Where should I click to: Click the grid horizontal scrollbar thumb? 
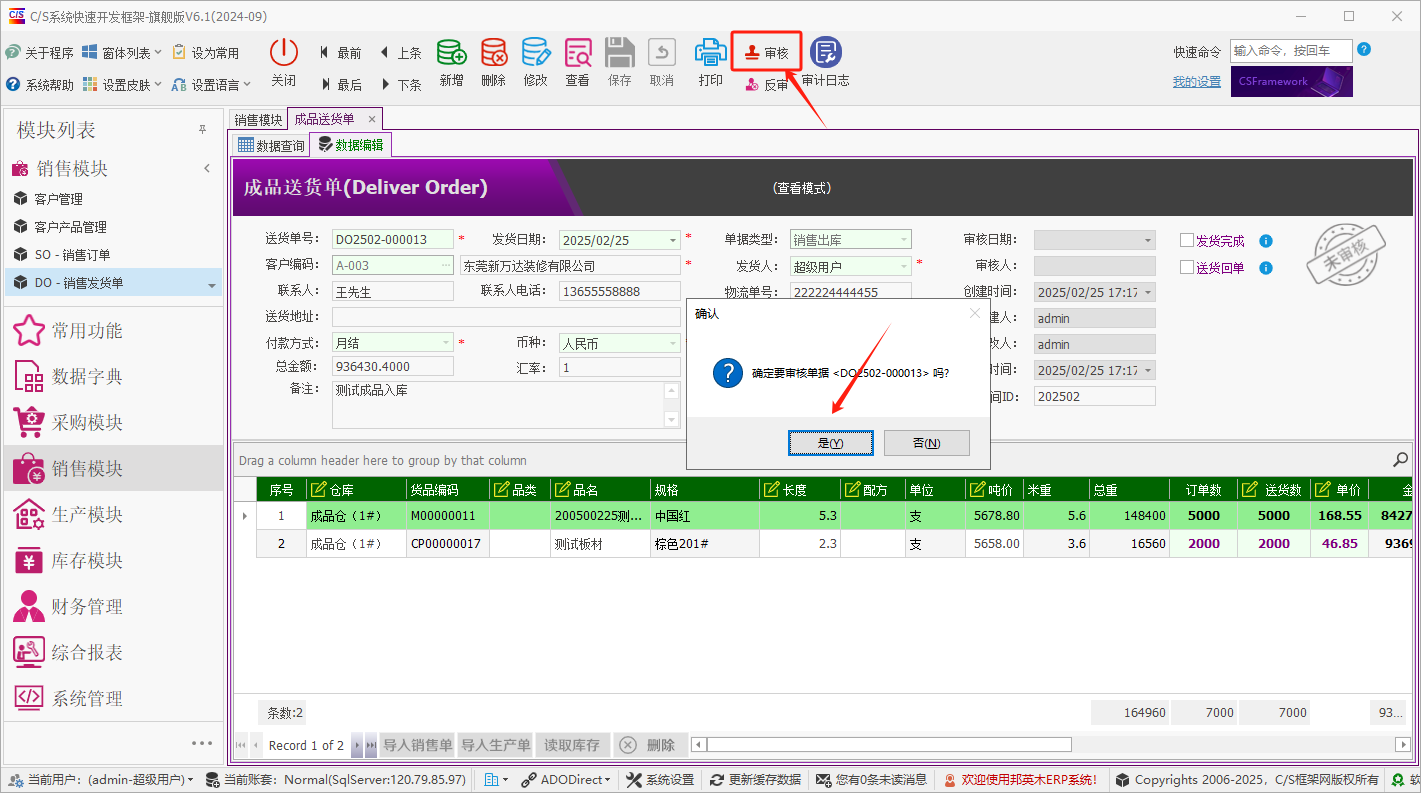coord(888,745)
